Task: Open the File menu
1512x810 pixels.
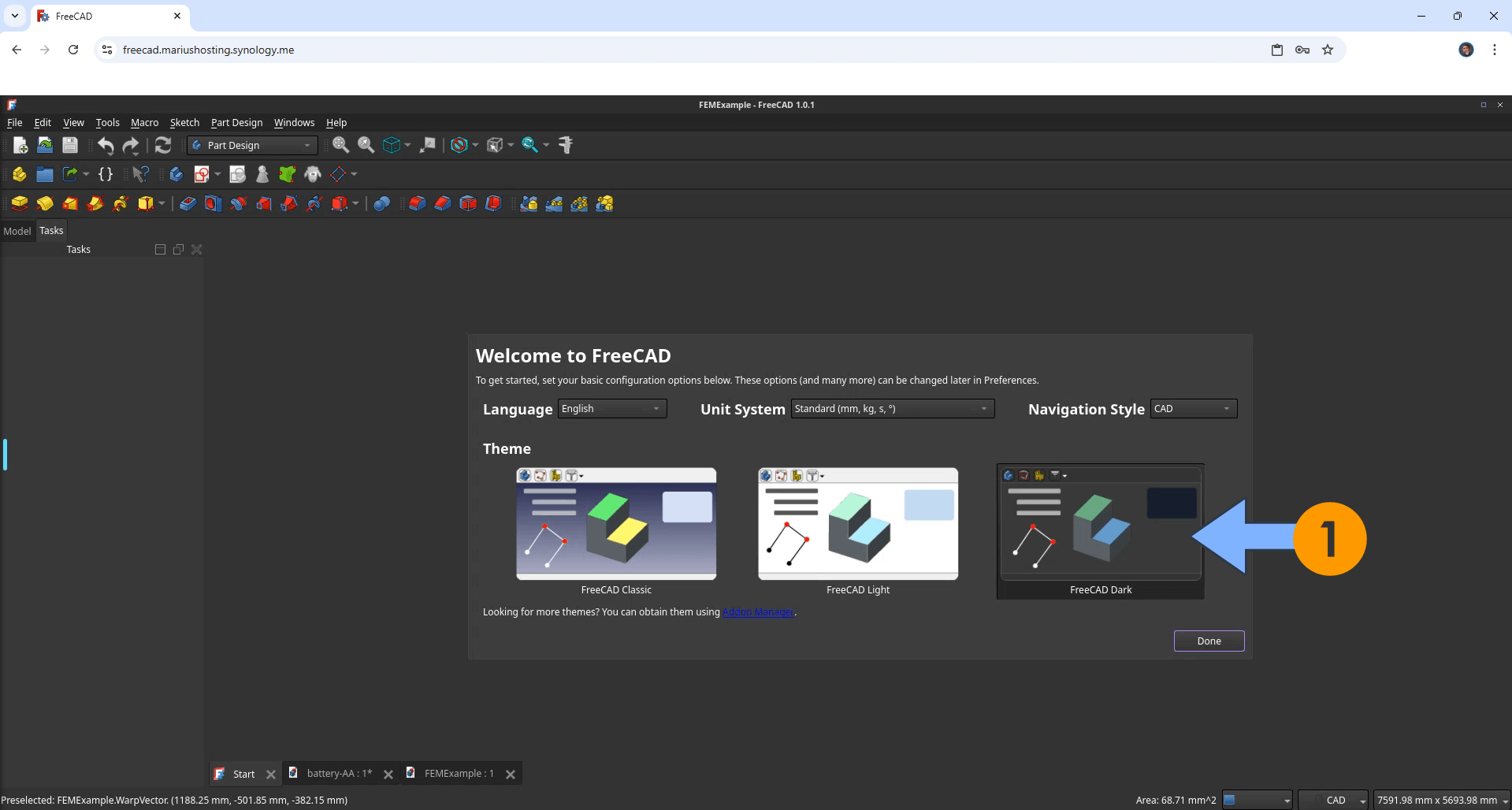Action: tap(14, 123)
